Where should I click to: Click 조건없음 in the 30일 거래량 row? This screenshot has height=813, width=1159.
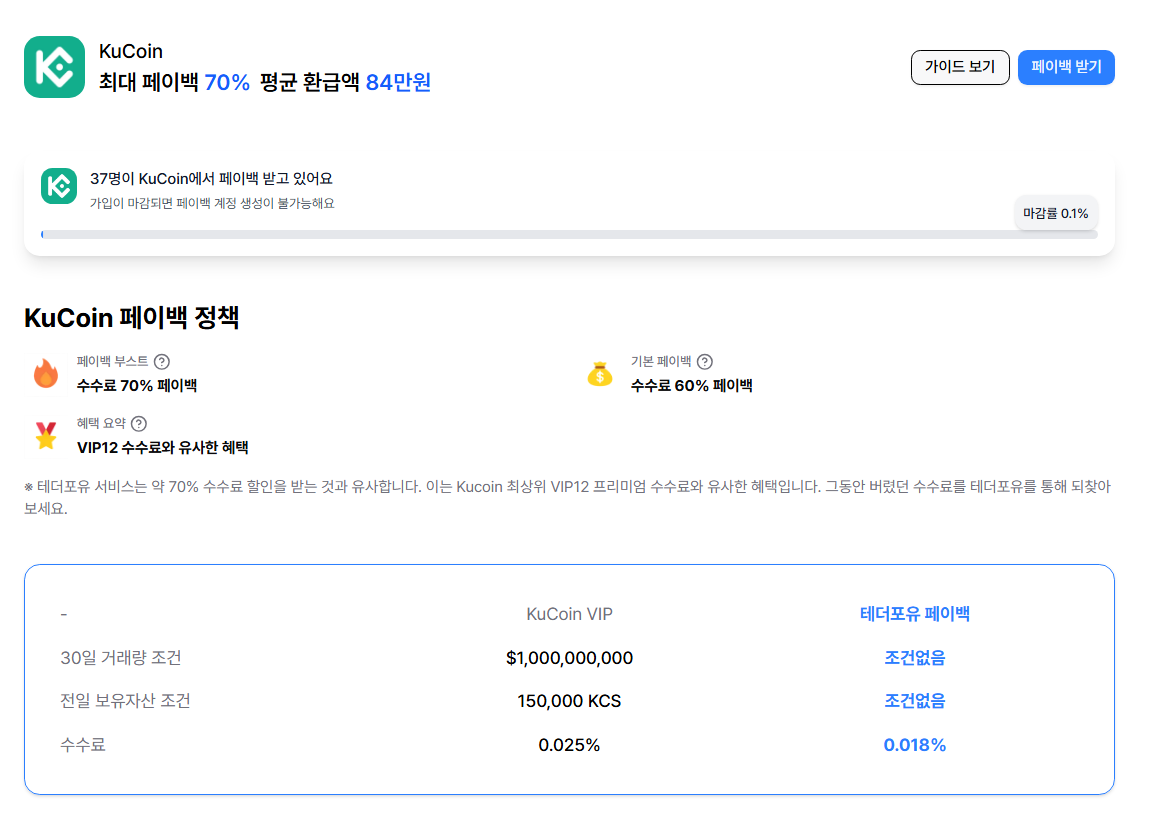pos(914,658)
